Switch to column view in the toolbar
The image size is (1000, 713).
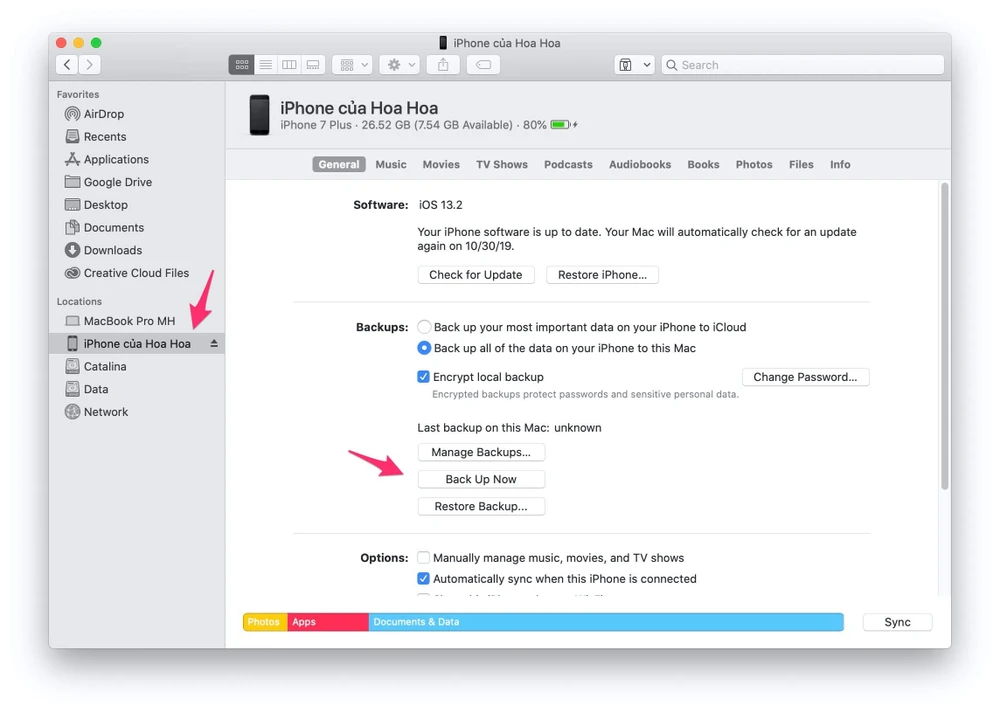click(x=289, y=65)
